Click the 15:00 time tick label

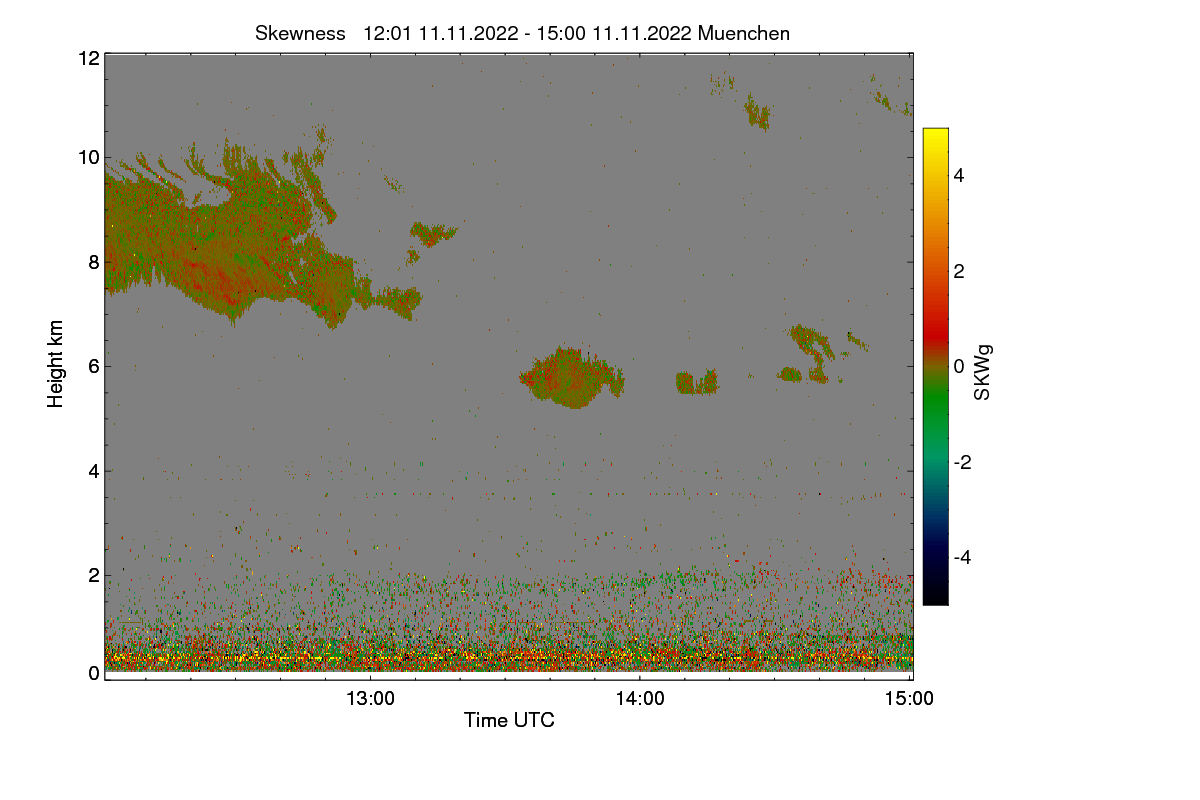[910, 699]
